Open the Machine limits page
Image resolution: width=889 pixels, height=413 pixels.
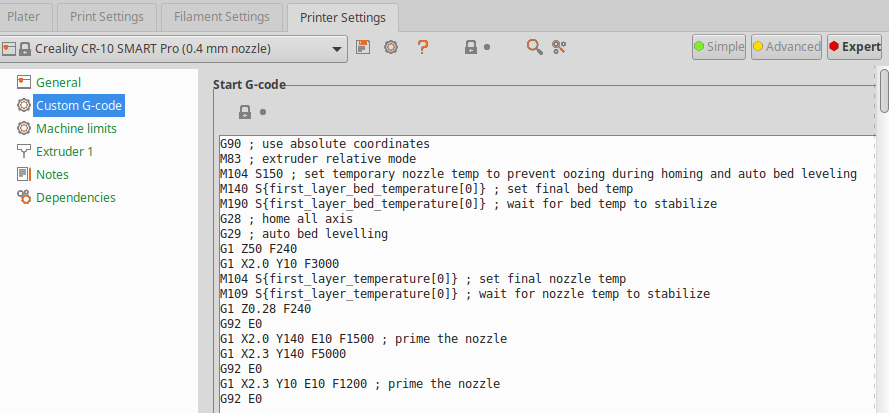pyautogui.click(x=76, y=128)
